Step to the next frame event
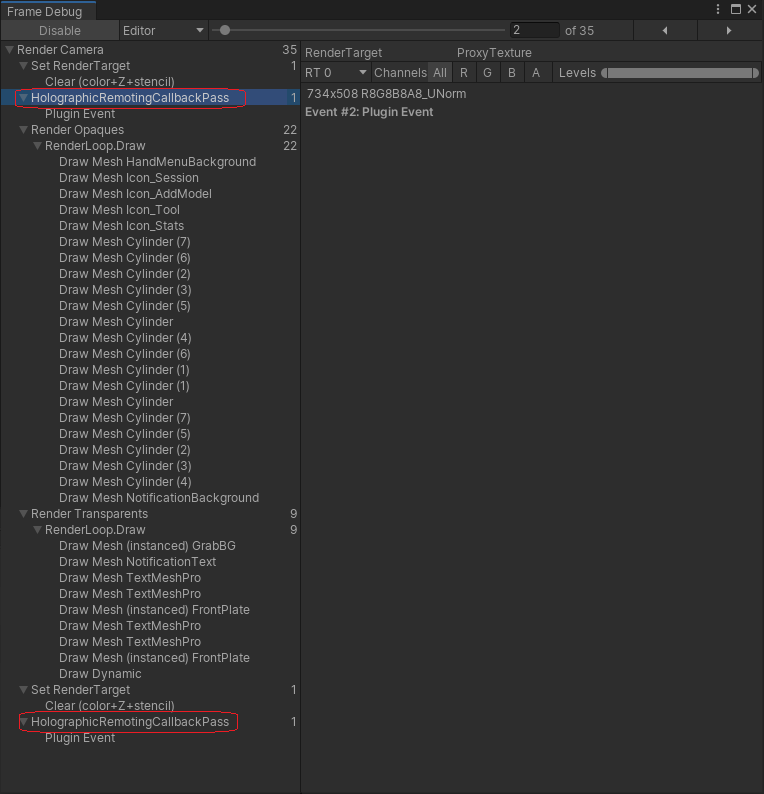Viewport: 764px width, 794px height. point(729,30)
